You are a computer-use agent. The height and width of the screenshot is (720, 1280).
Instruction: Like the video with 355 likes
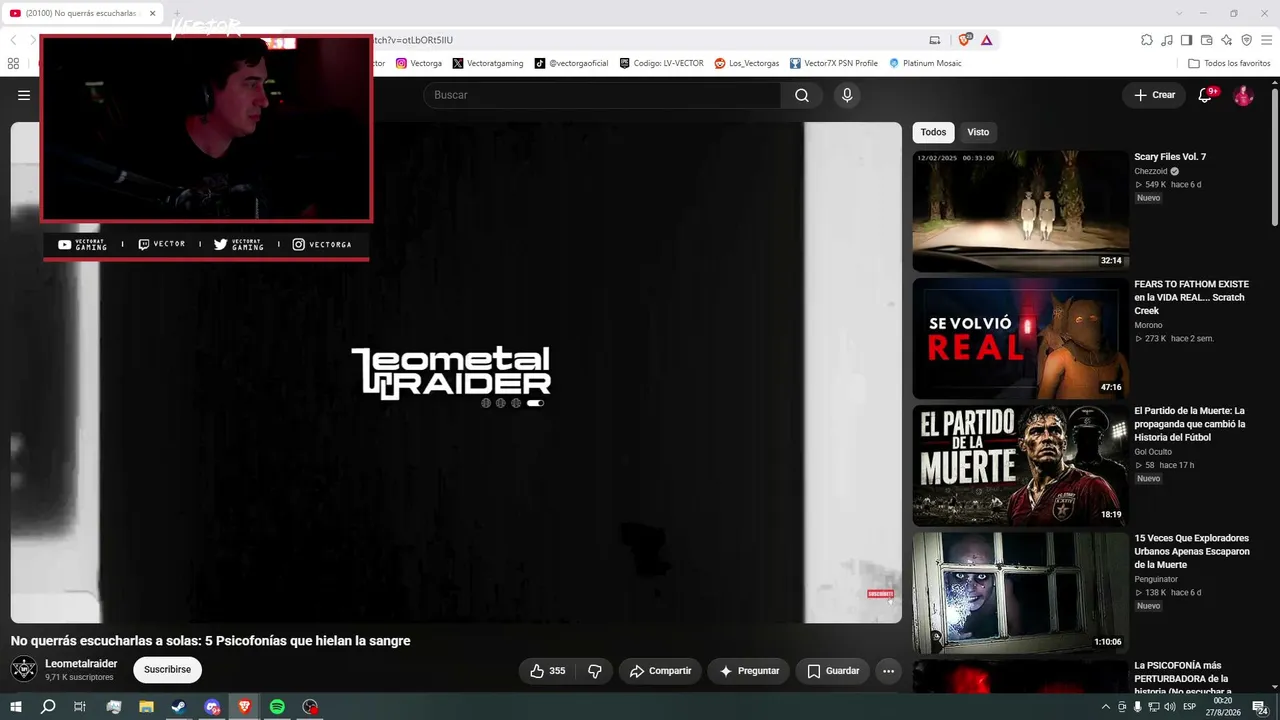tap(548, 671)
